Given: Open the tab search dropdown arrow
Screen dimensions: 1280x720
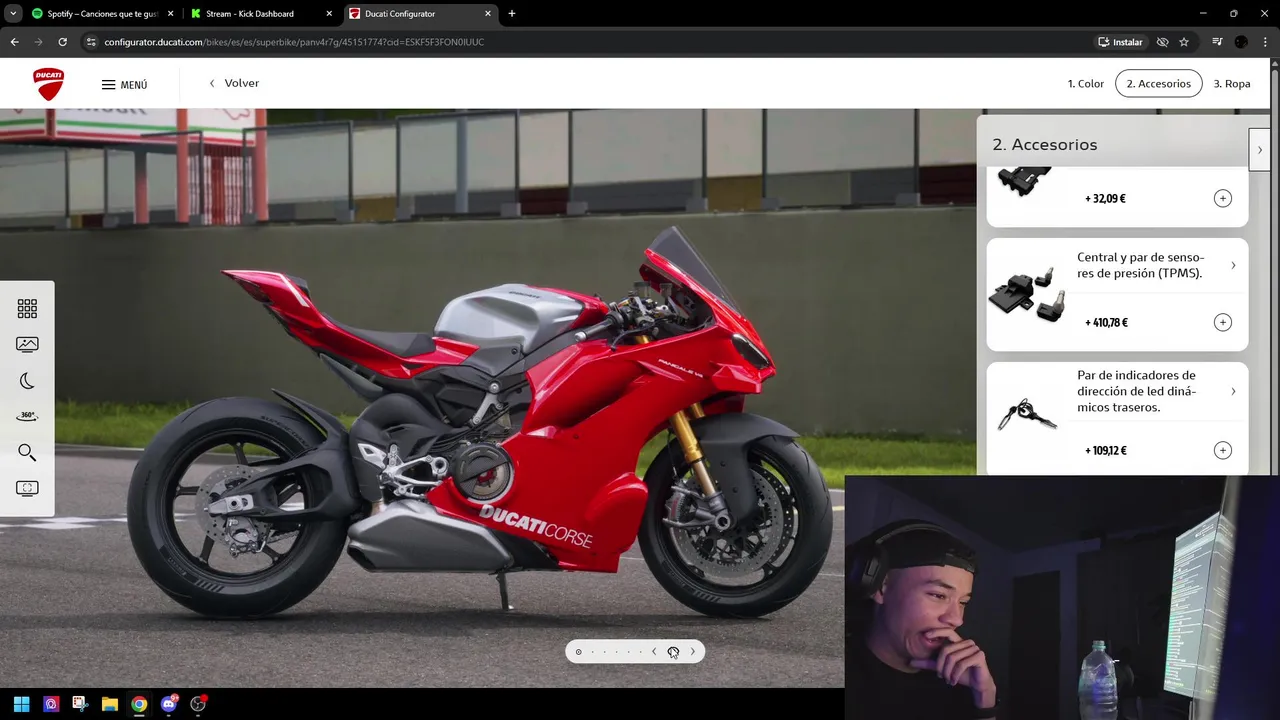Looking at the screenshot, I should pyautogui.click(x=12, y=14).
